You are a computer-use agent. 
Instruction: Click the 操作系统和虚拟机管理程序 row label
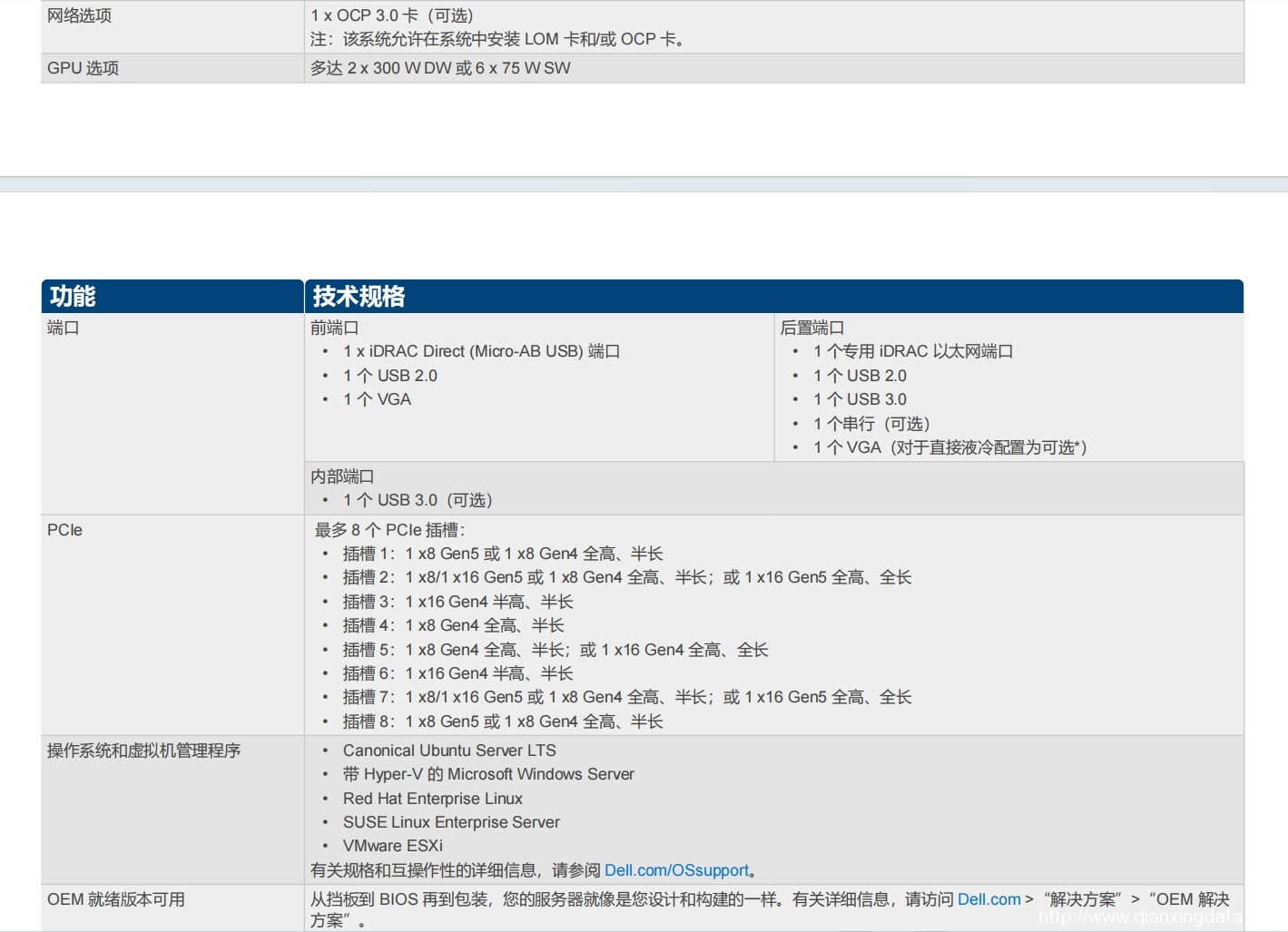coord(143,751)
